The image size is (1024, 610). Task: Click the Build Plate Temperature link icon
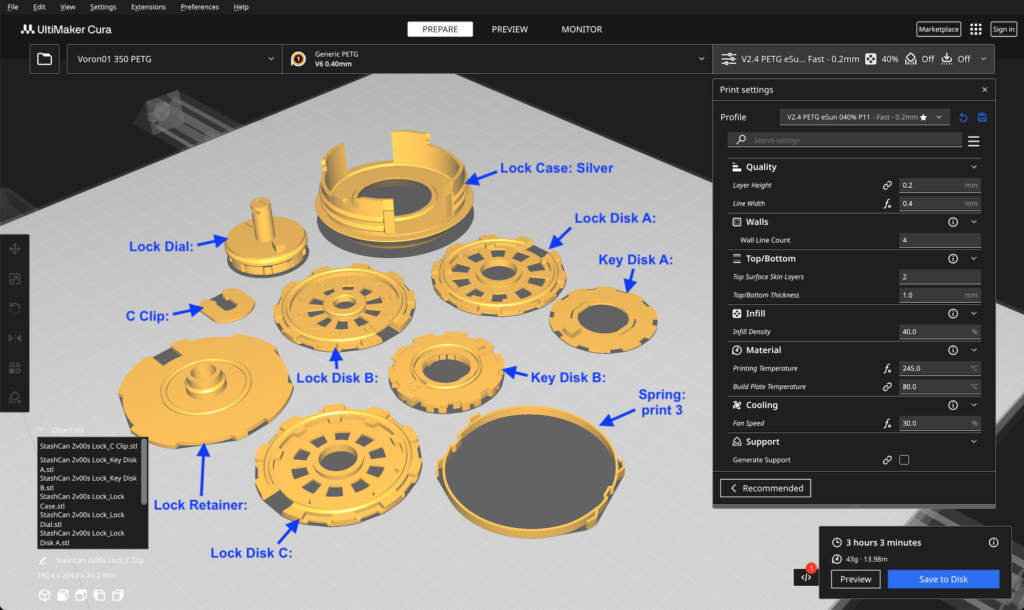tap(888, 387)
